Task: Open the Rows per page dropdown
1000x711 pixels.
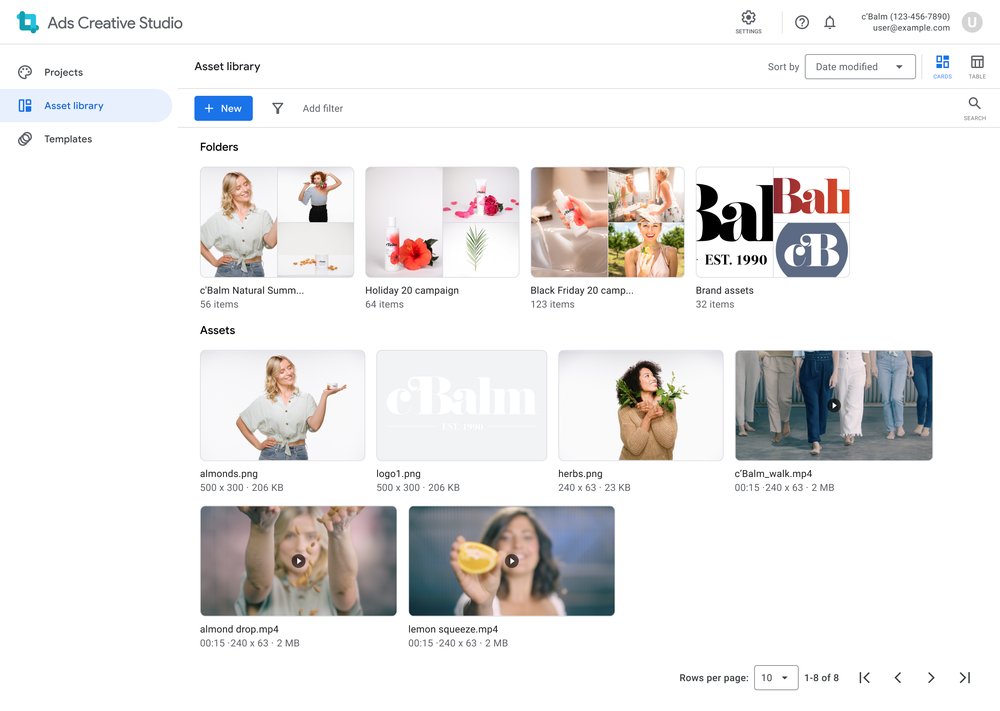Action: pos(776,677)
